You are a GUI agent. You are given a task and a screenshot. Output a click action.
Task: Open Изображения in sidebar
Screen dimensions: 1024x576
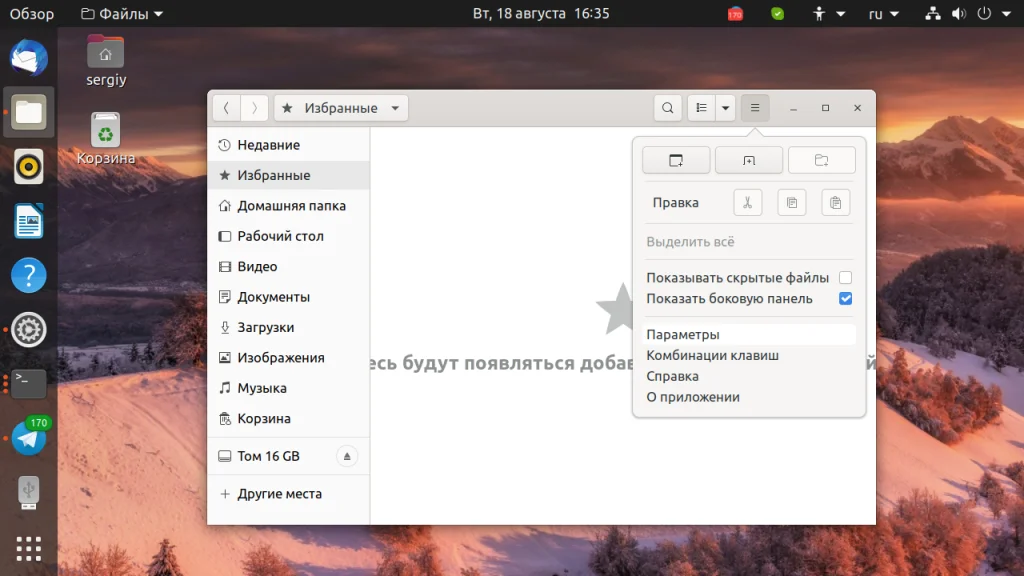click(x=288, y=357)
